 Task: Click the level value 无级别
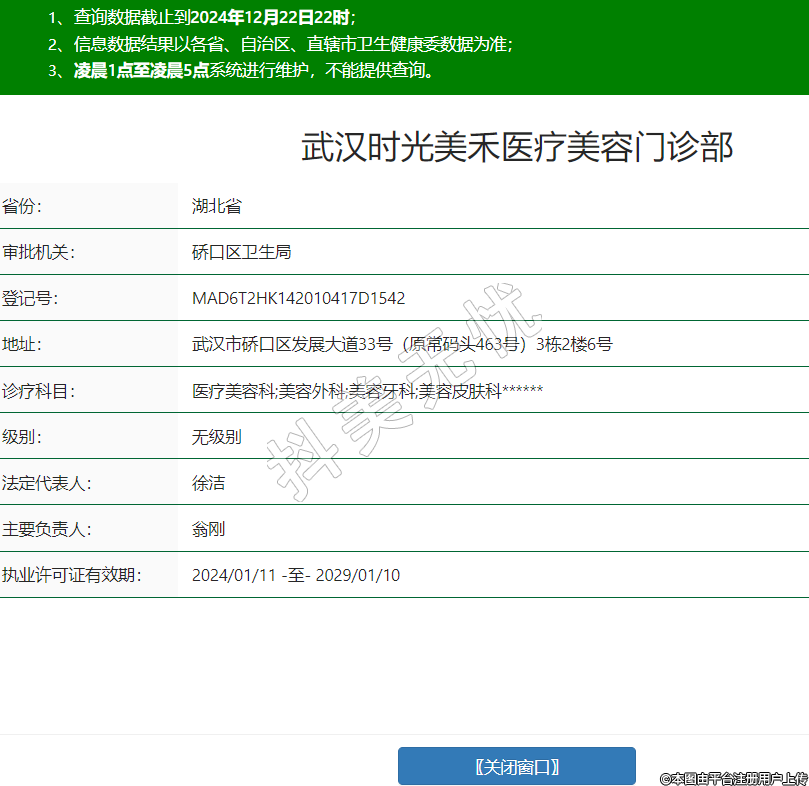217,437
